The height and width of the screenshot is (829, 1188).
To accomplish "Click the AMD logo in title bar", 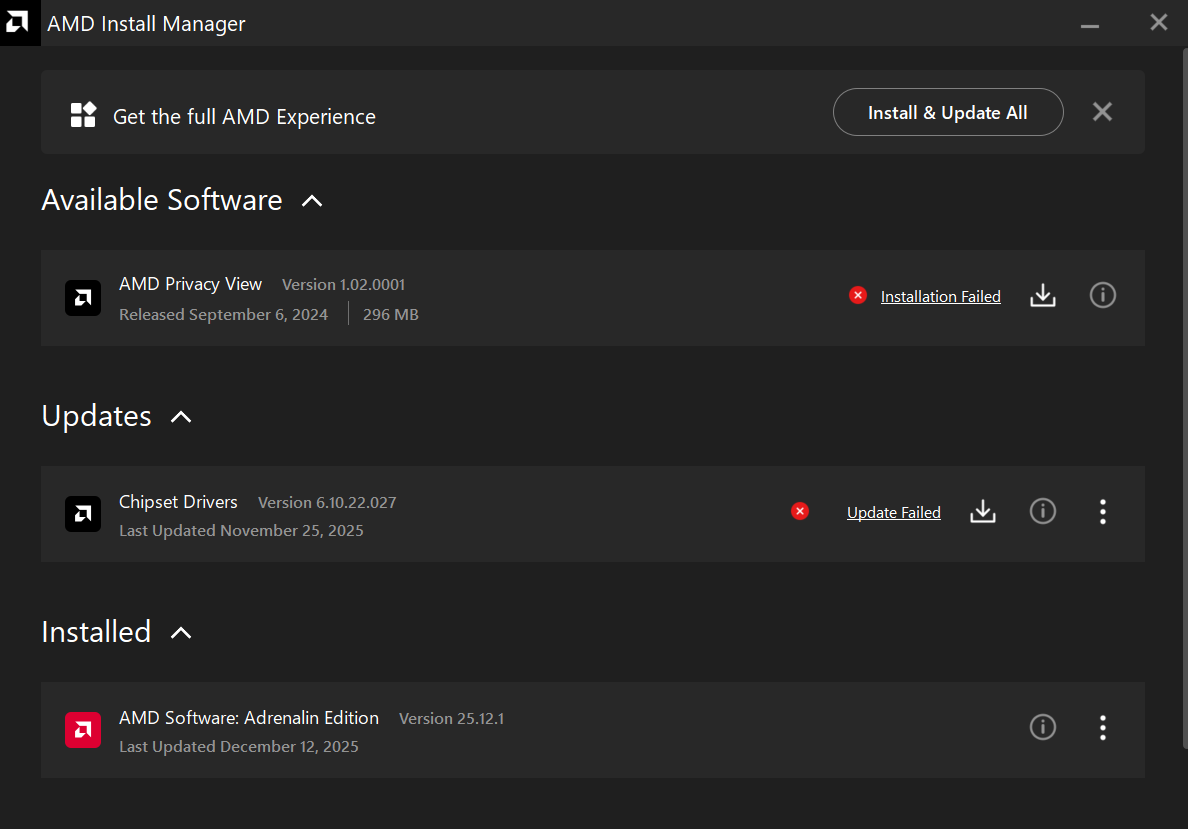I will pos(17,23).
